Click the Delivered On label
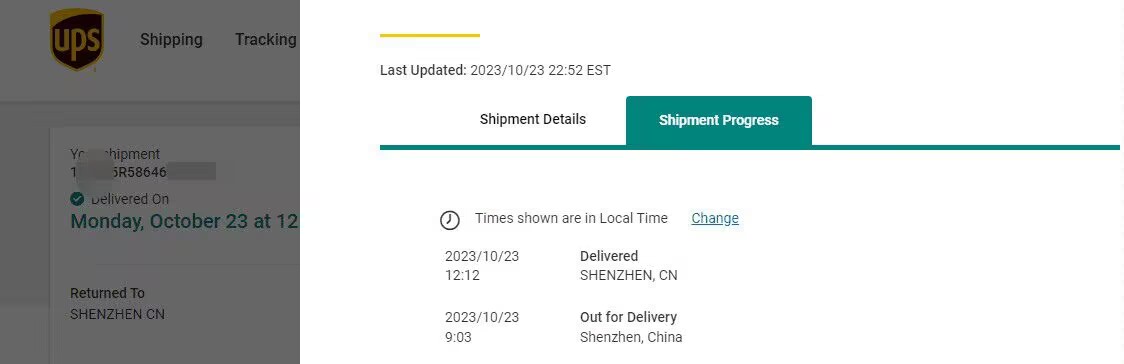 click(130, 199)
